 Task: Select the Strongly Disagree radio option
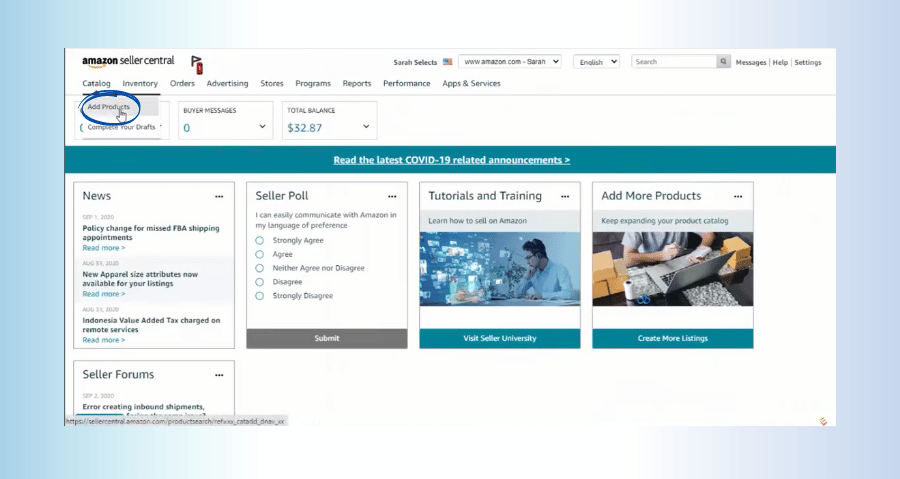259,295
